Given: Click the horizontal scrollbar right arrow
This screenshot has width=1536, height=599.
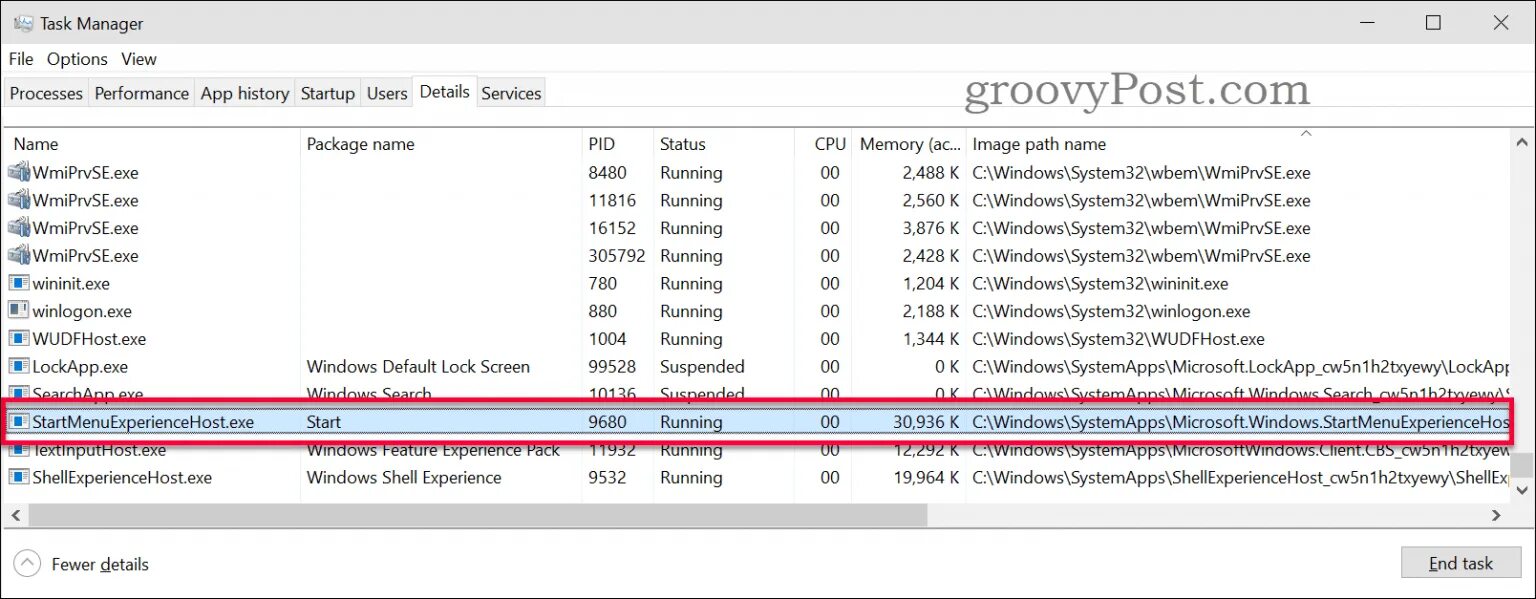Looking at the screenshot, I should click(x=1497, y=515).
